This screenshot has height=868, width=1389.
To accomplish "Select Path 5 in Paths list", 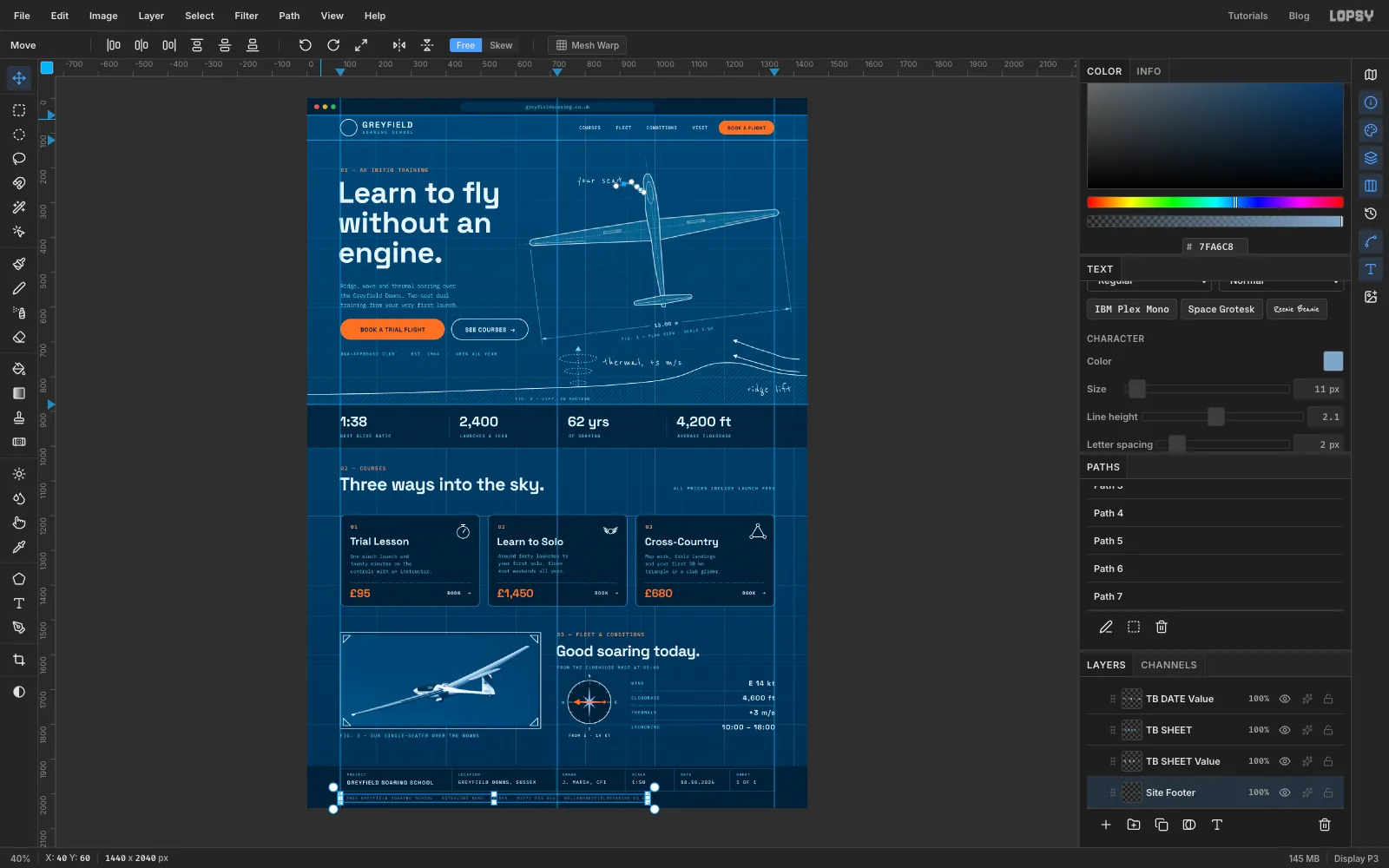I will coord(1215,541).
